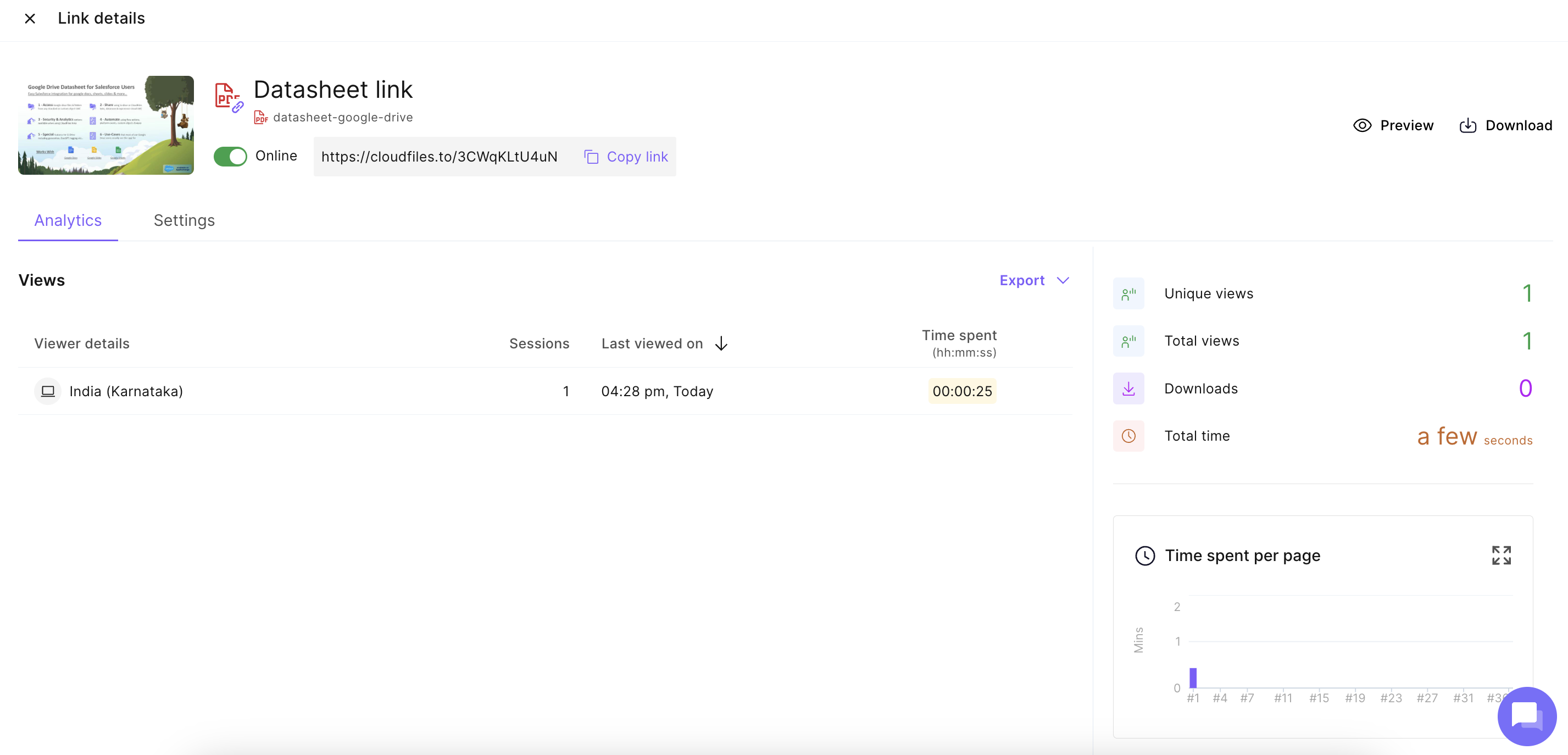Select the Analytics tab
This screenshot has width=1568, height=755.
point(68,220)
